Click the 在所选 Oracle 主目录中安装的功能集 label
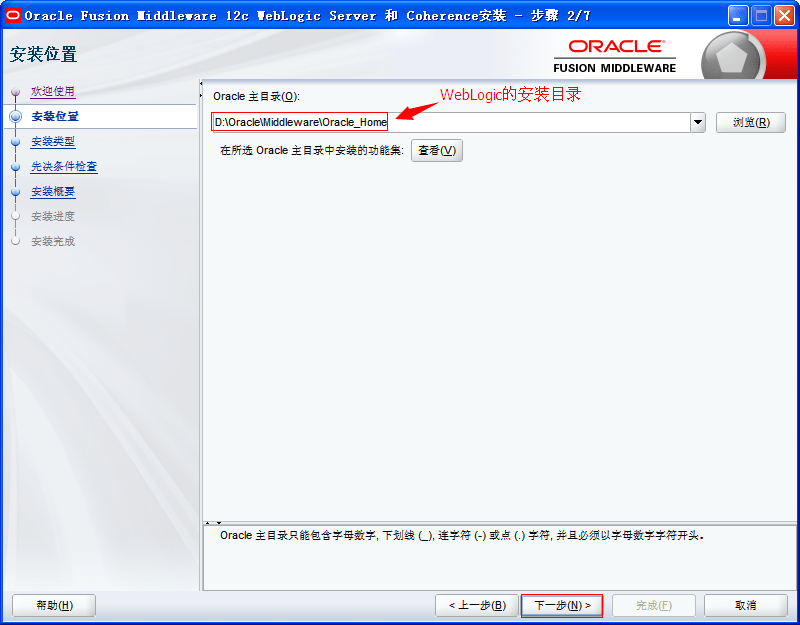The width and height of the screenshot is (800, 625). click(312, 151)
